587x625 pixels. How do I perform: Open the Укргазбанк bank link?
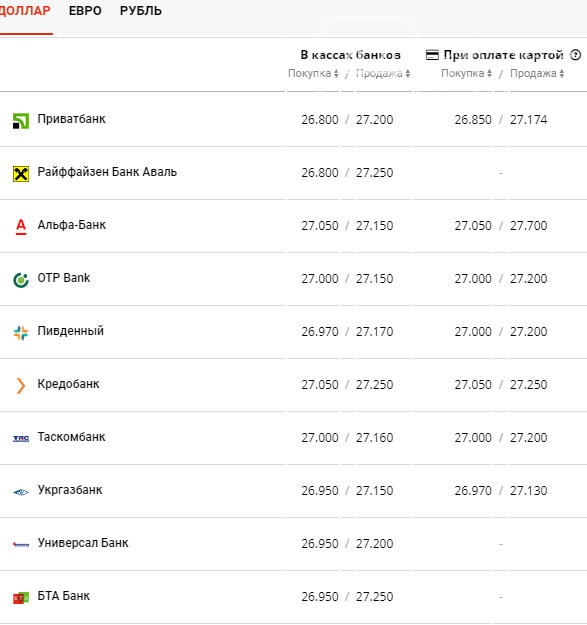point(70,490)
